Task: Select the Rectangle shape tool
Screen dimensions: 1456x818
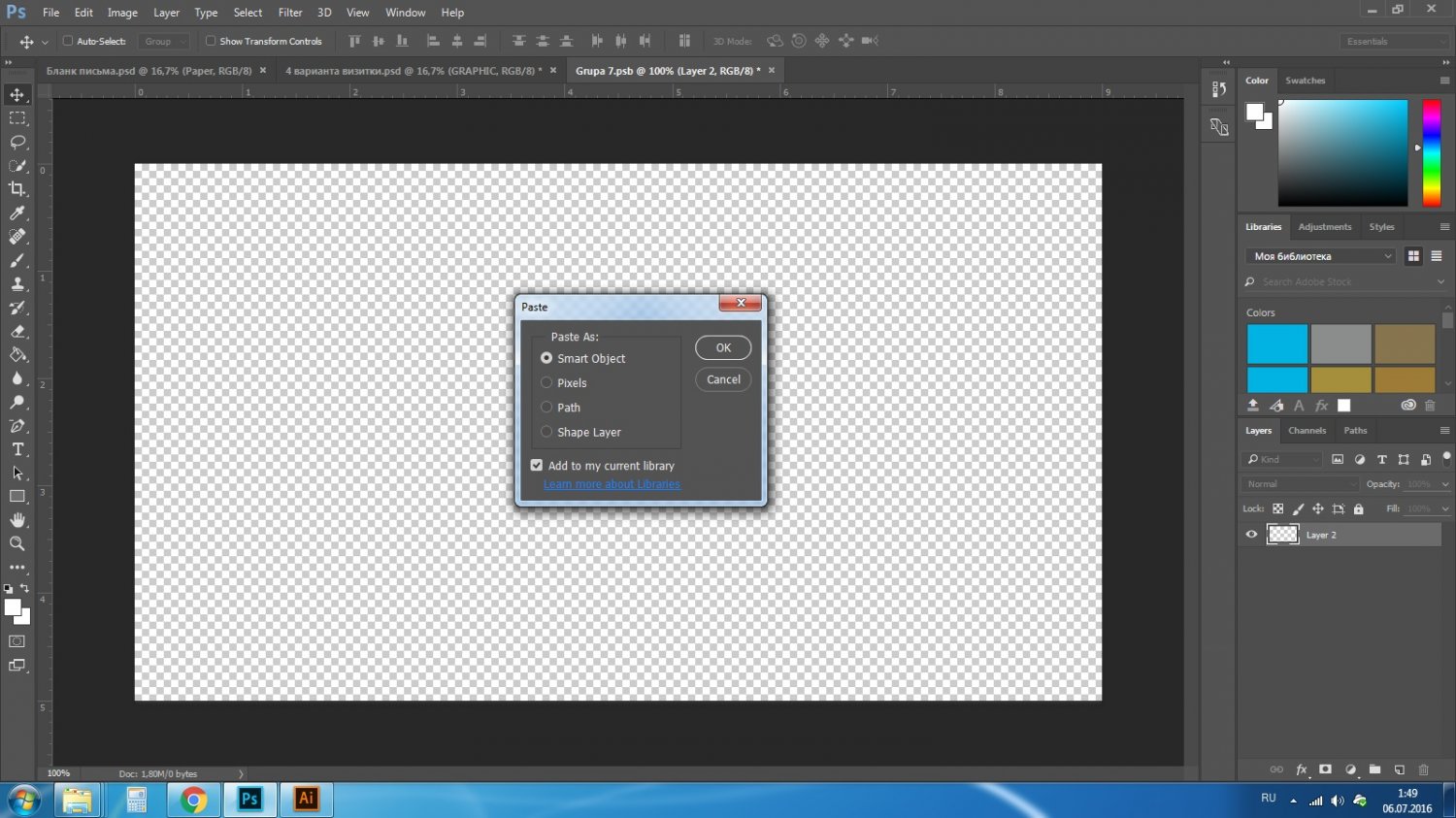Action: click(17, 497)
